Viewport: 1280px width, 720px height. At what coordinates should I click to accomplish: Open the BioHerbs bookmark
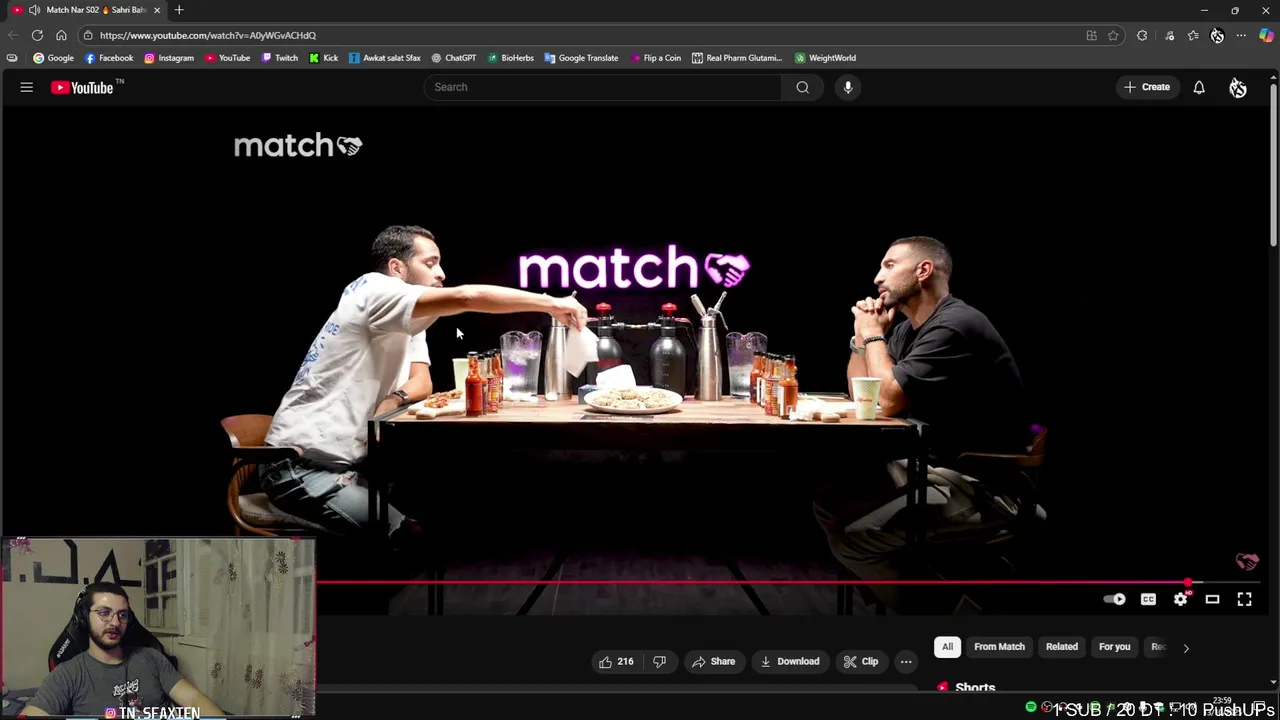coord(511,58)
